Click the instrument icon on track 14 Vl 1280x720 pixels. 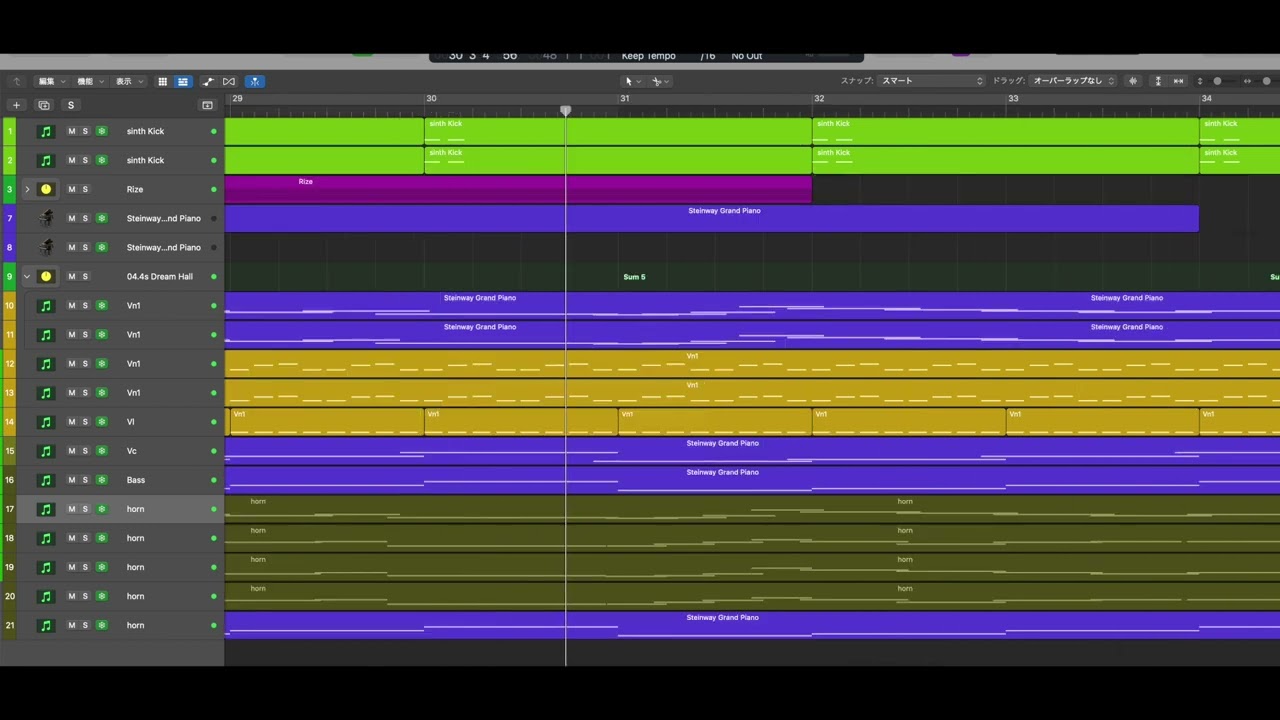coord(45,422)
